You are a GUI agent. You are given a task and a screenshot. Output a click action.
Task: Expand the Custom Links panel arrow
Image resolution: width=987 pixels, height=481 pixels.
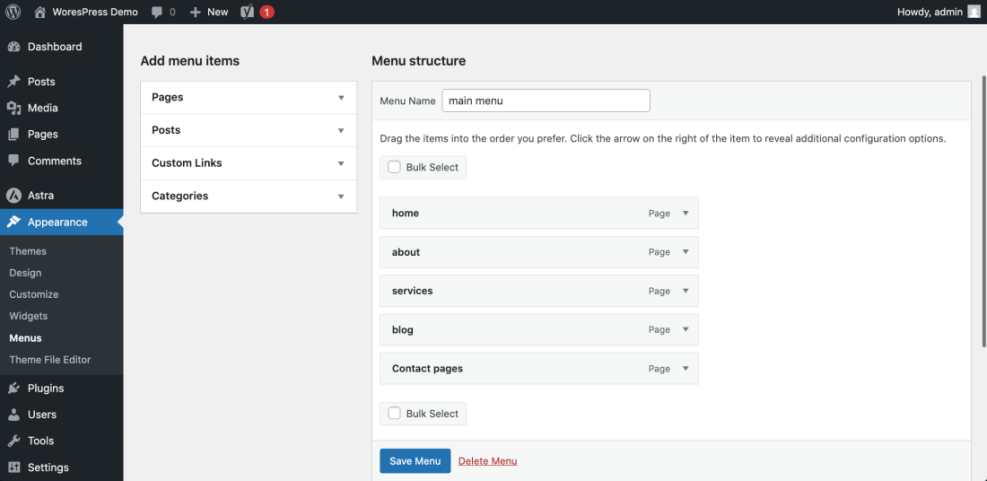[341, 163]
